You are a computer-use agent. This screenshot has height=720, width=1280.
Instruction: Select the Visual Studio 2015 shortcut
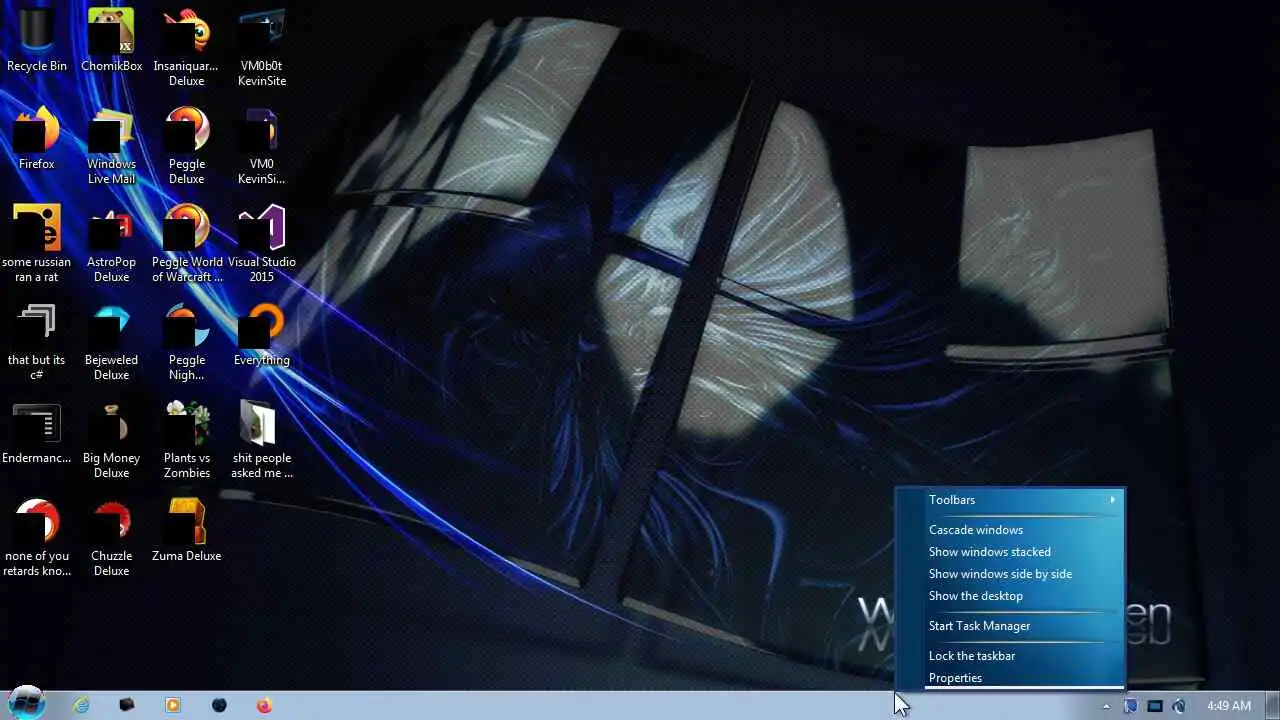click(x=261, y=243)
